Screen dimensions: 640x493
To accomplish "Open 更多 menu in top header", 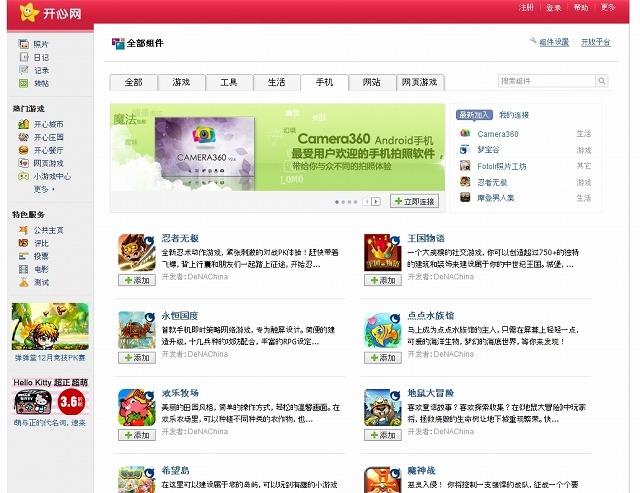I will pos(607,7).
